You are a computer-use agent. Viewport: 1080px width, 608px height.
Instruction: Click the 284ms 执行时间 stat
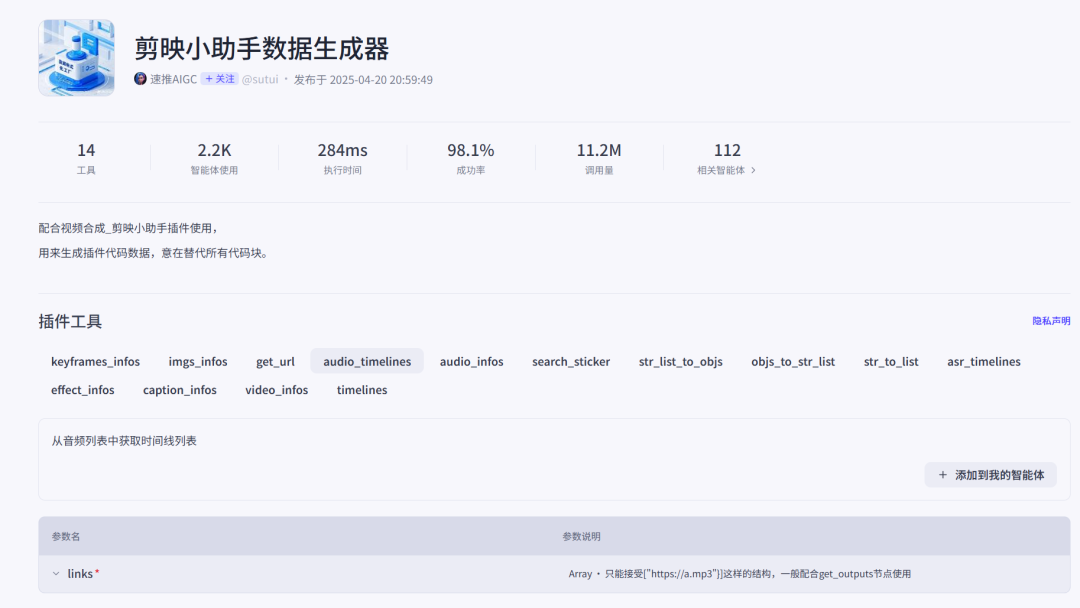tap(342, 158)
